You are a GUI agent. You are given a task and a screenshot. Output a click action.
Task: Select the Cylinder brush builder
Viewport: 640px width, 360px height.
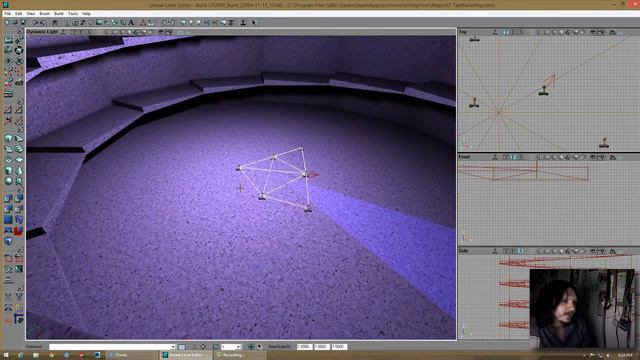point(8,170)
